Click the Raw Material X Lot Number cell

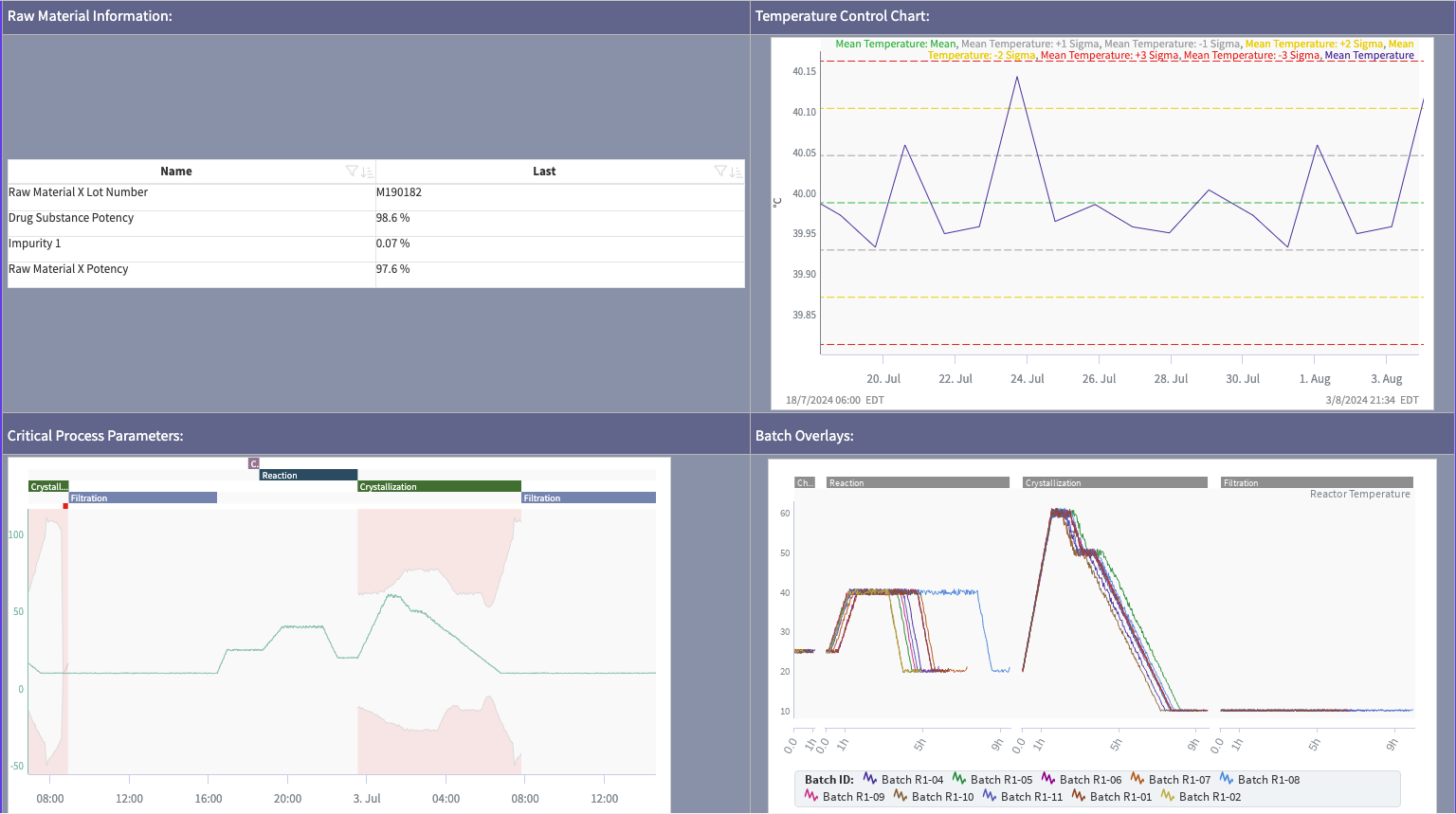[x=79, y=192]
